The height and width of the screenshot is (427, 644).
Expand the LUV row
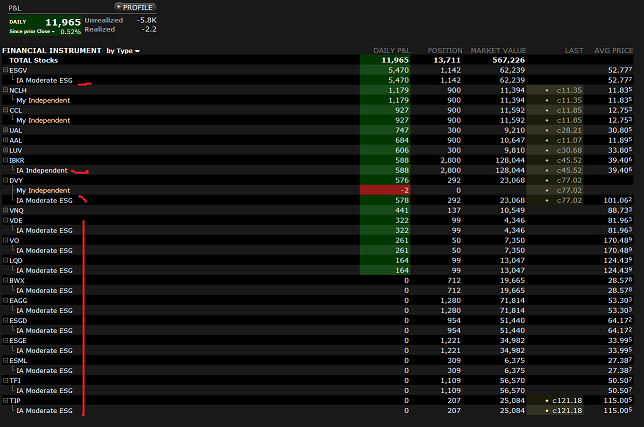(5, 150)
